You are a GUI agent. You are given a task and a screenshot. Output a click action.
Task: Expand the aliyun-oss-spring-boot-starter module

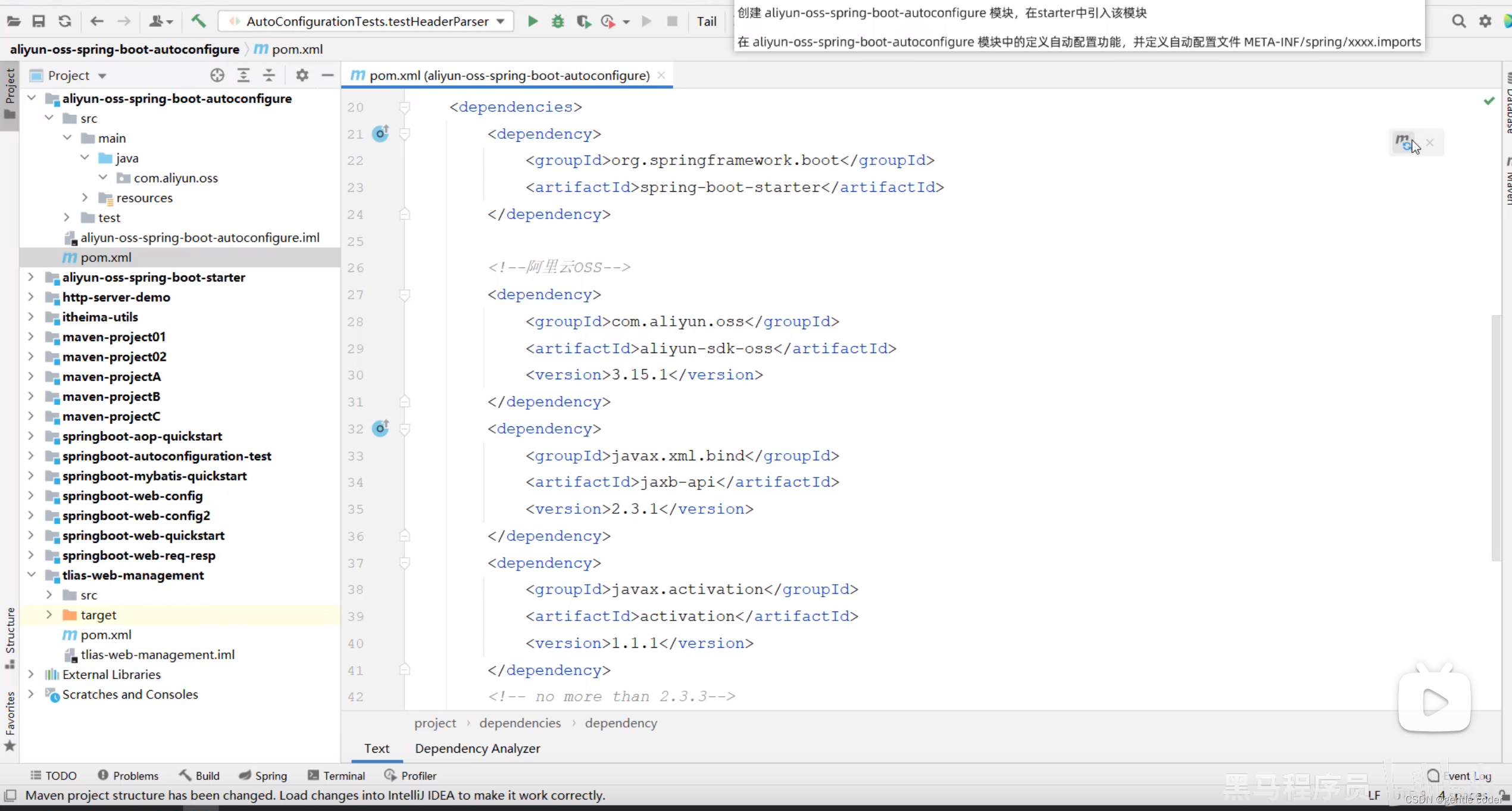pos(31,277)
